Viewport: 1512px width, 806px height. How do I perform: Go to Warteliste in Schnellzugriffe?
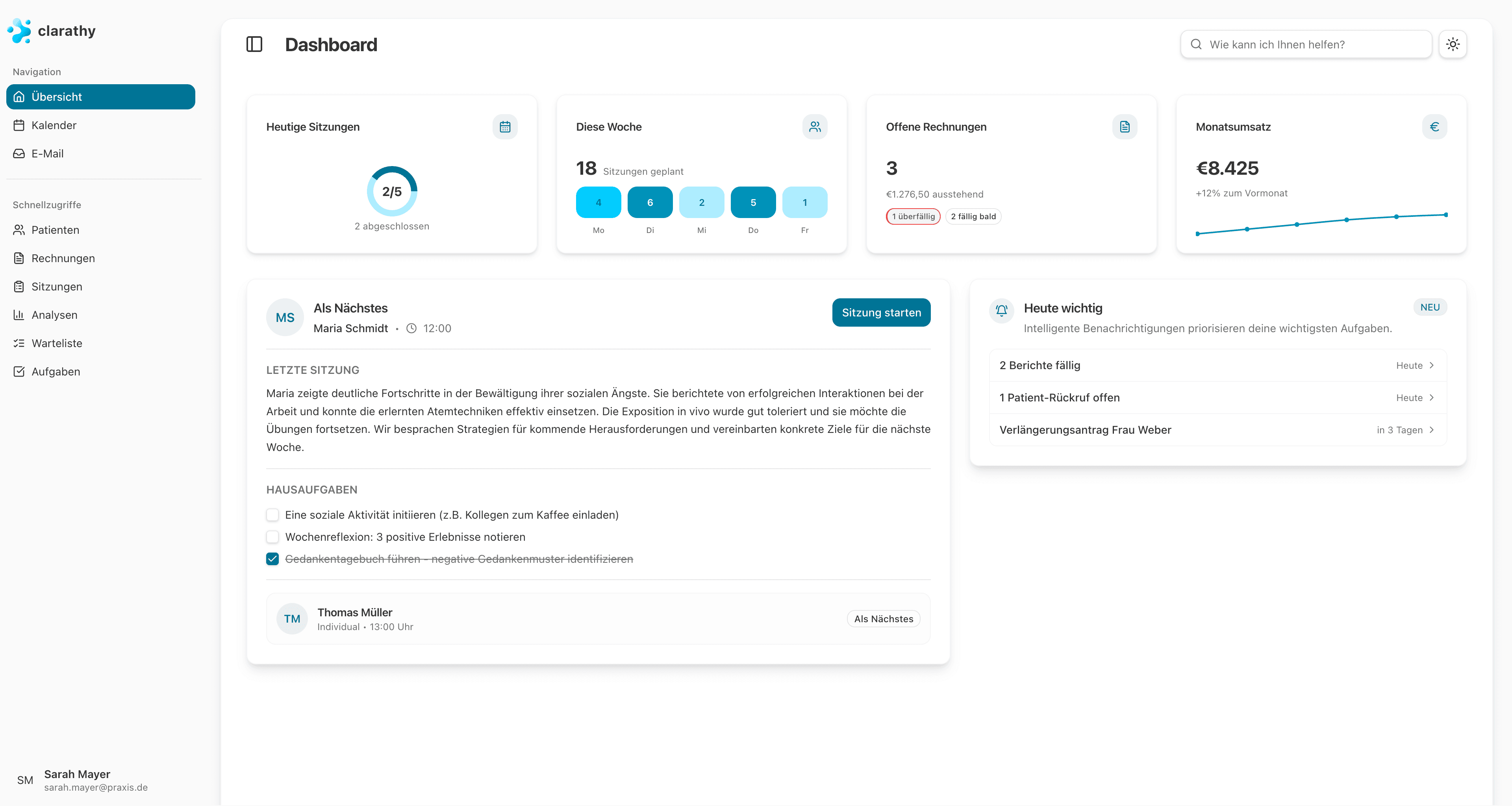point(57,343)
